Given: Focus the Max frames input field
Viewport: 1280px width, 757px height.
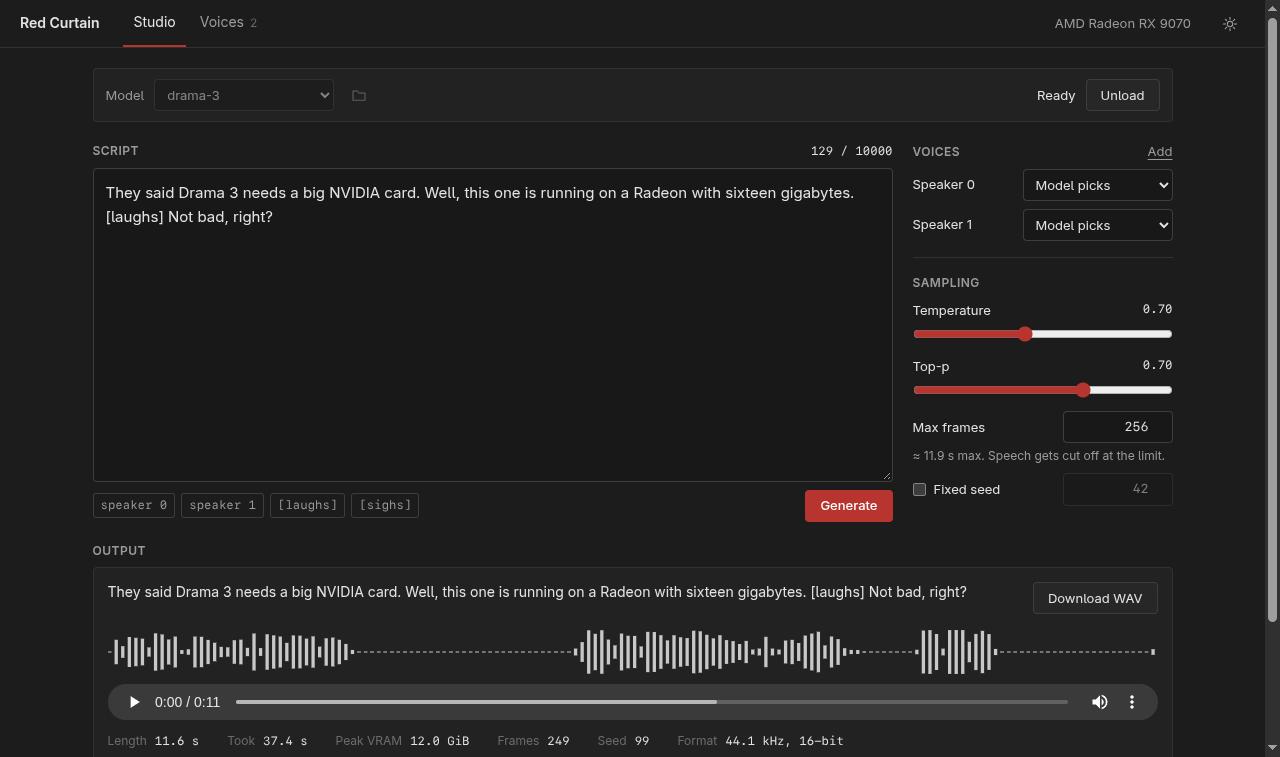Looking at the screenshot, I should pos(1118,427).
